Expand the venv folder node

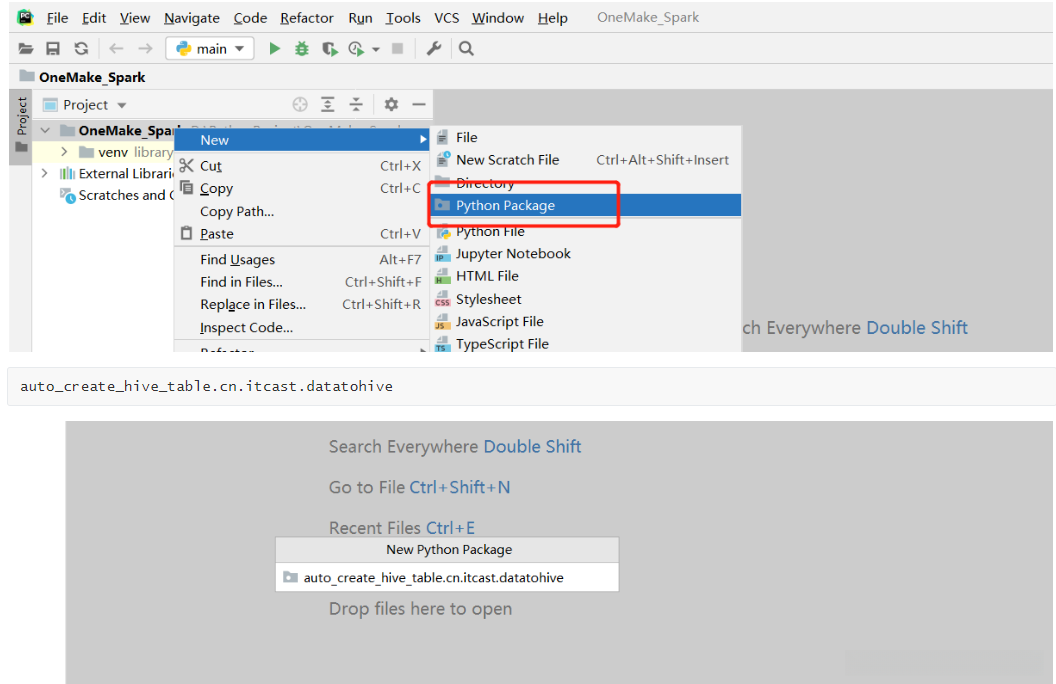click(65, 151)
